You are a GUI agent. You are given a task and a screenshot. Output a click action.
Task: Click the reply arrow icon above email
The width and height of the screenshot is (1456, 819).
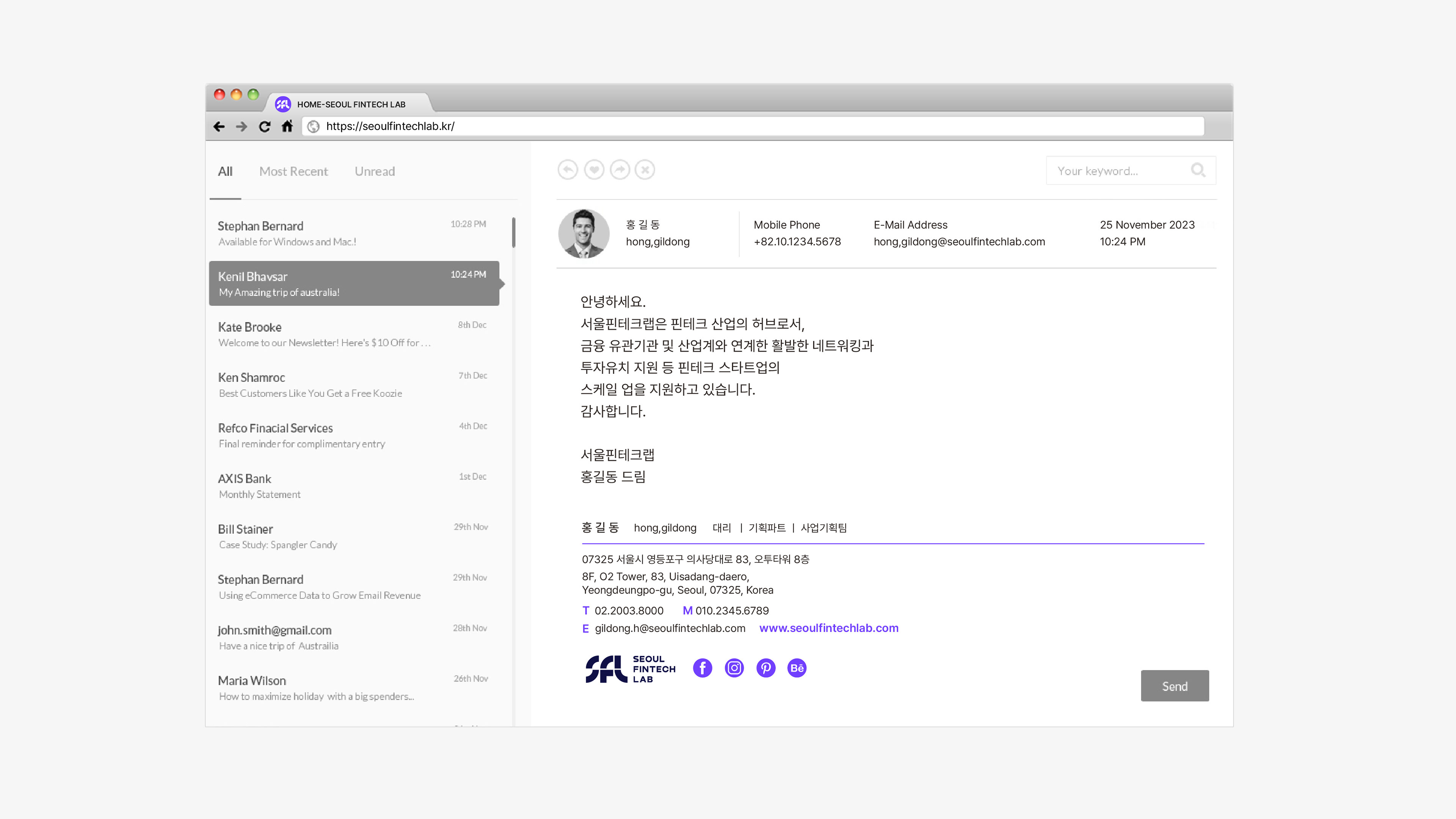568,169
